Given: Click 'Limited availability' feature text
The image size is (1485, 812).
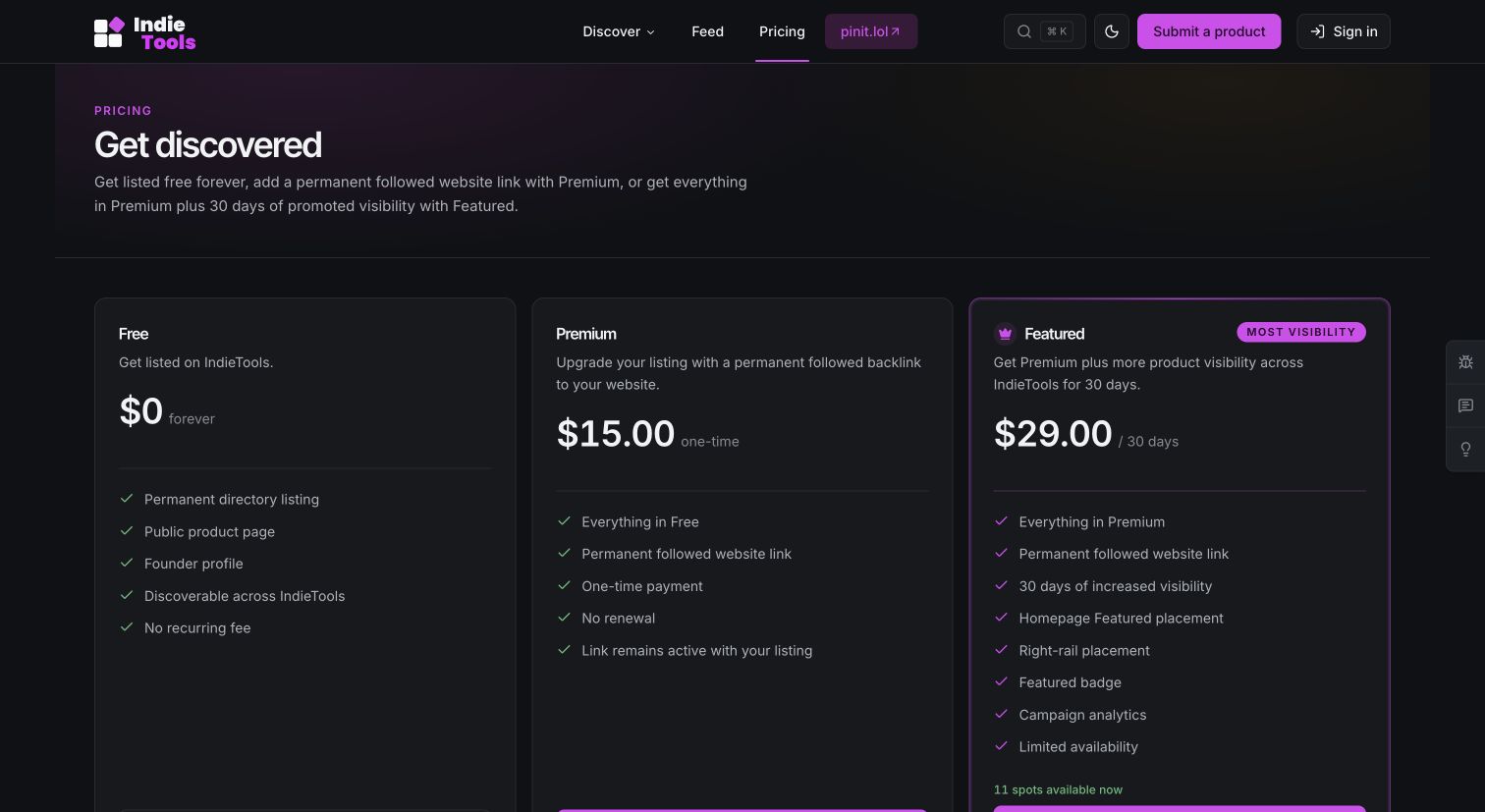Looking at the screenshot, I should pyautogui.click(x=1078, y=747).
